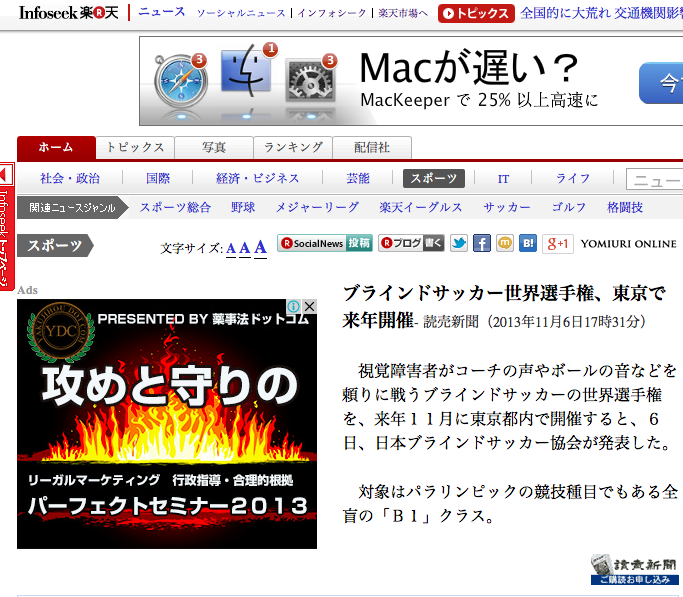Viewport: 683px width, 597px height.
Task: Open the 配信社 tab
Action: pyautogui.click(x=372, y=148)
